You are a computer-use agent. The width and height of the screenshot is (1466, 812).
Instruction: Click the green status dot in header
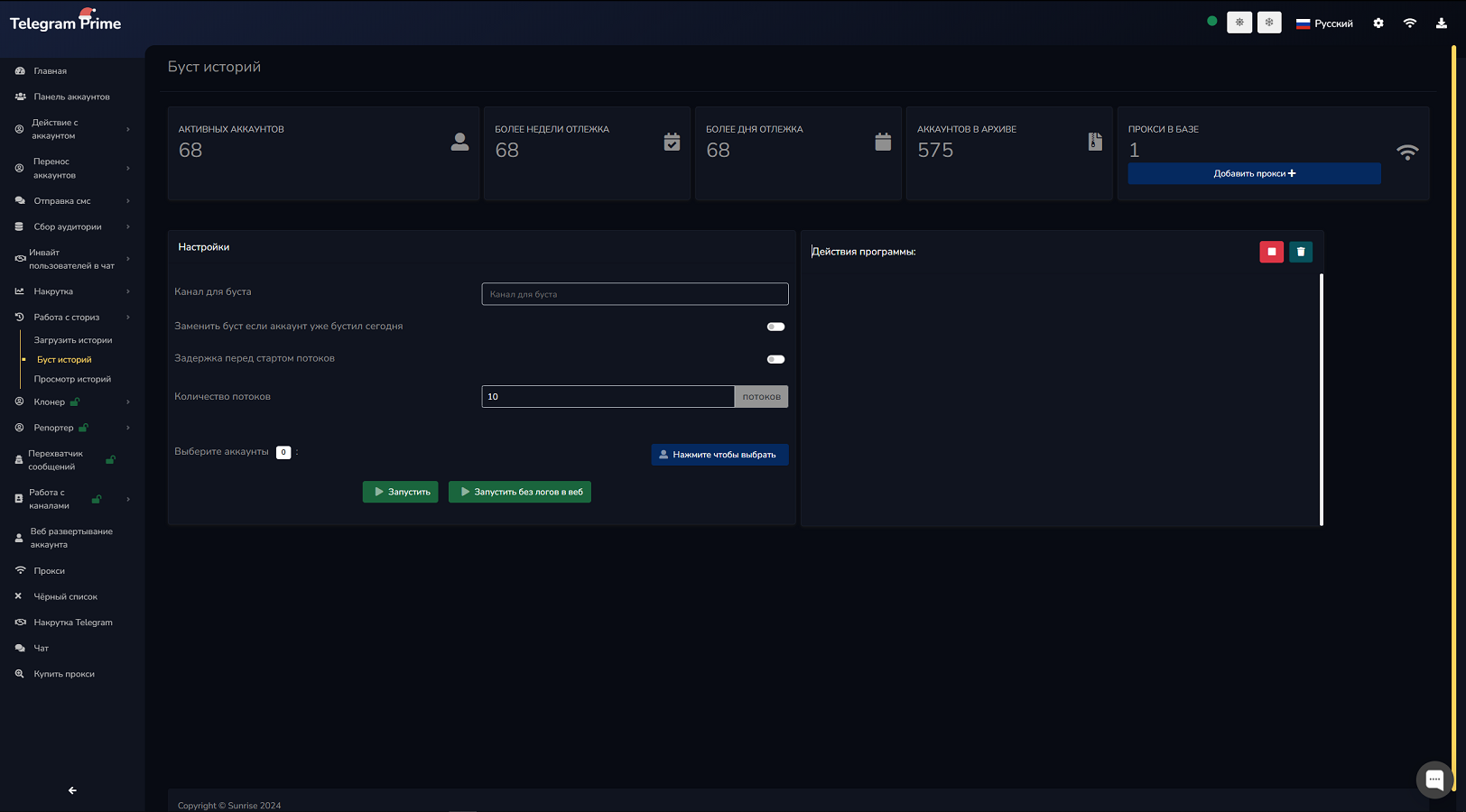point(1212,21)
